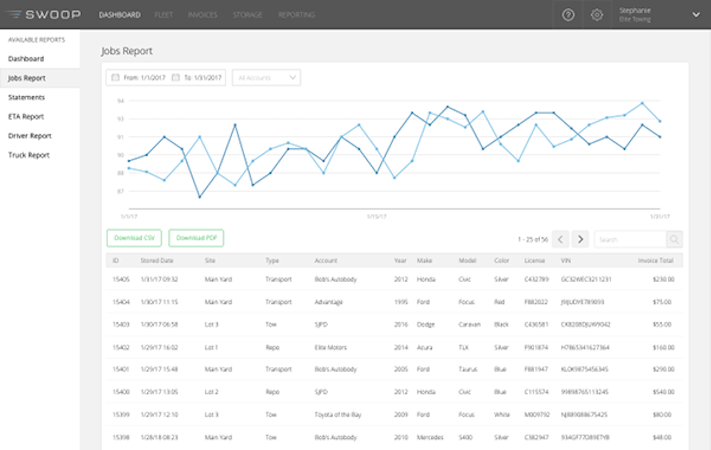
Task: Go to previous page of results
Action: [560, 239]
